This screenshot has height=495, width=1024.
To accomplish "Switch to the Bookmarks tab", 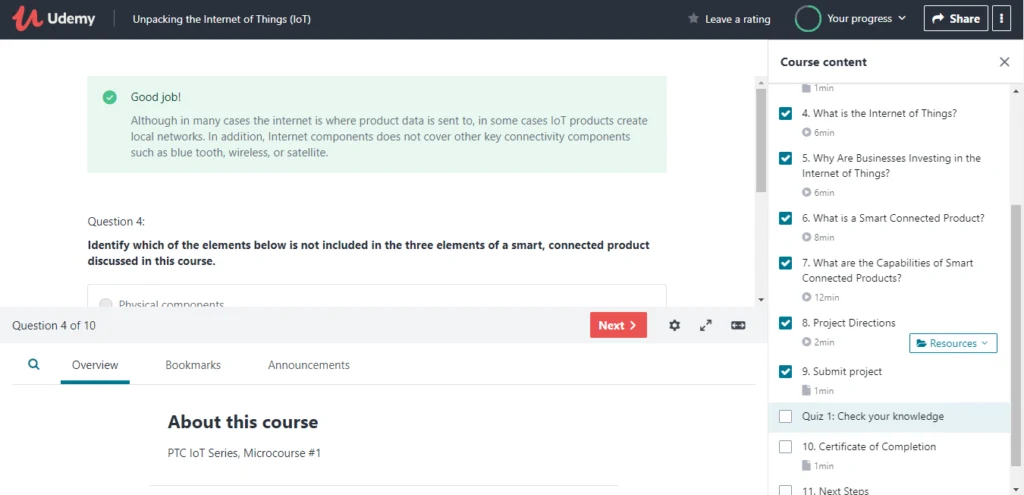I will click(193, 365).
